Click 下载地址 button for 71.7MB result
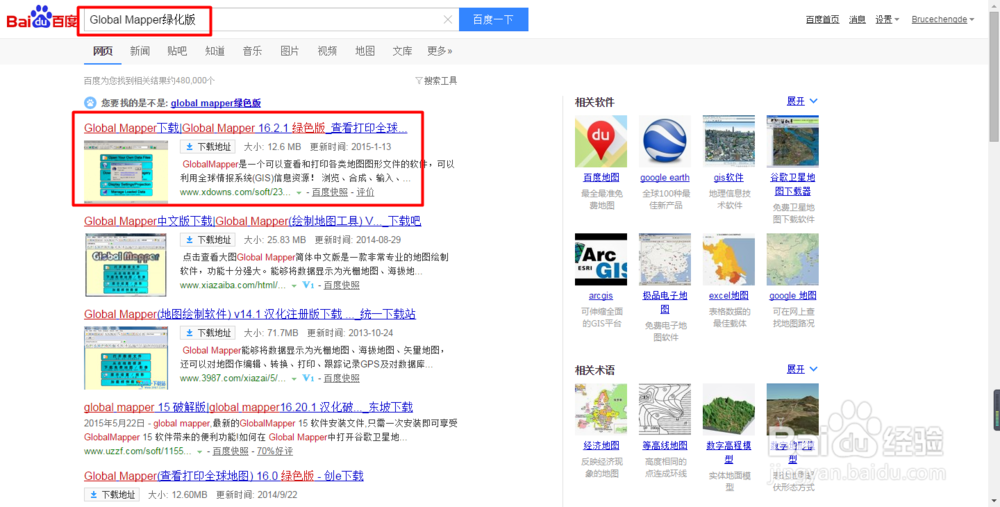1000x507 pixels. [x=208, y=333]
